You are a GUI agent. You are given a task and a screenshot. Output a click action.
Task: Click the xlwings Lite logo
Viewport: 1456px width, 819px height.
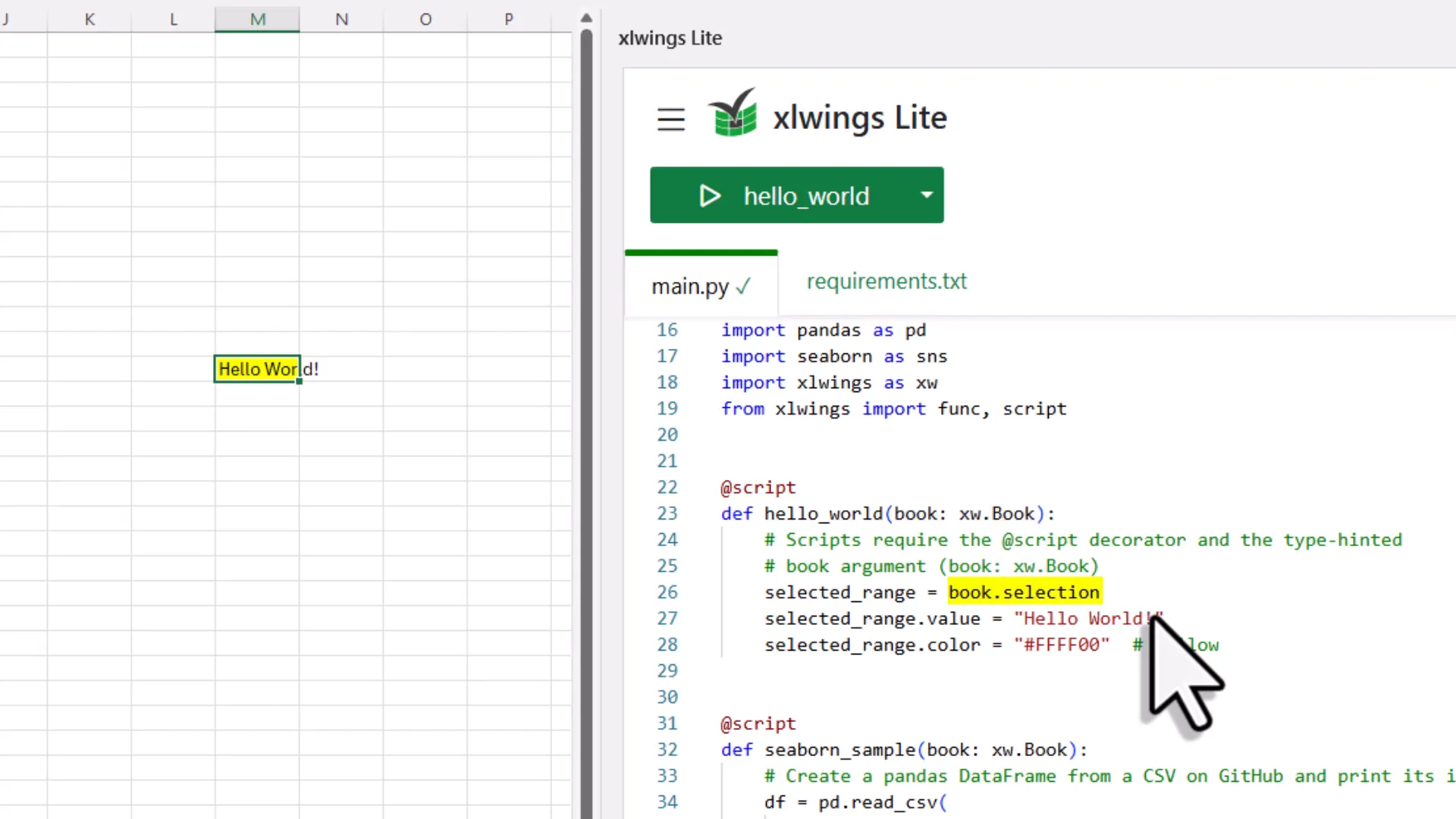tap(733, 114)
